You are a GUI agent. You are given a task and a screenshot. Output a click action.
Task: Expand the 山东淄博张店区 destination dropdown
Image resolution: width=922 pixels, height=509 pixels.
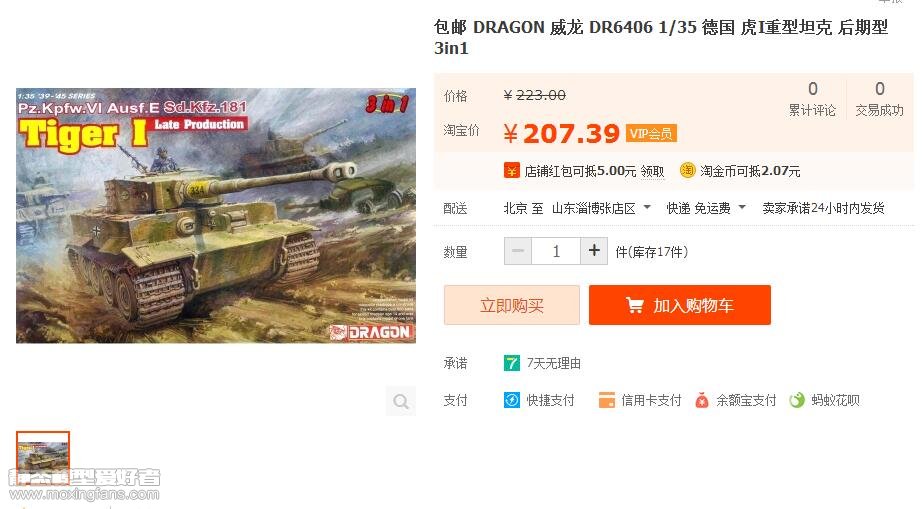click(x=647, y=207)
